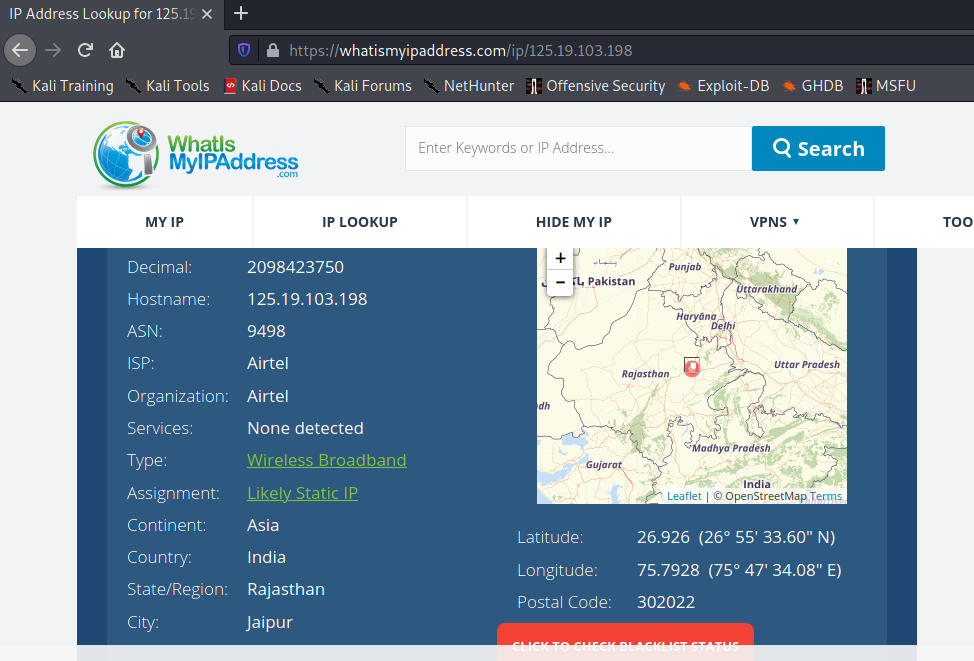The image size is (974, 661).
Task: Open the Kali Docs bookmark
Action: pos(263,86)
